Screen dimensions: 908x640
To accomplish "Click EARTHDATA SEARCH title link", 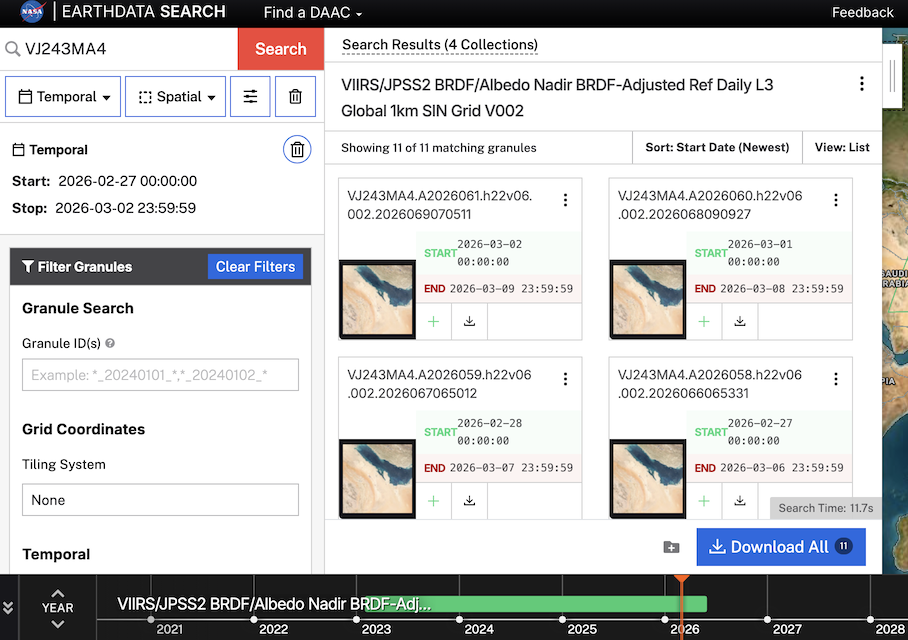I will click(144, 12).
